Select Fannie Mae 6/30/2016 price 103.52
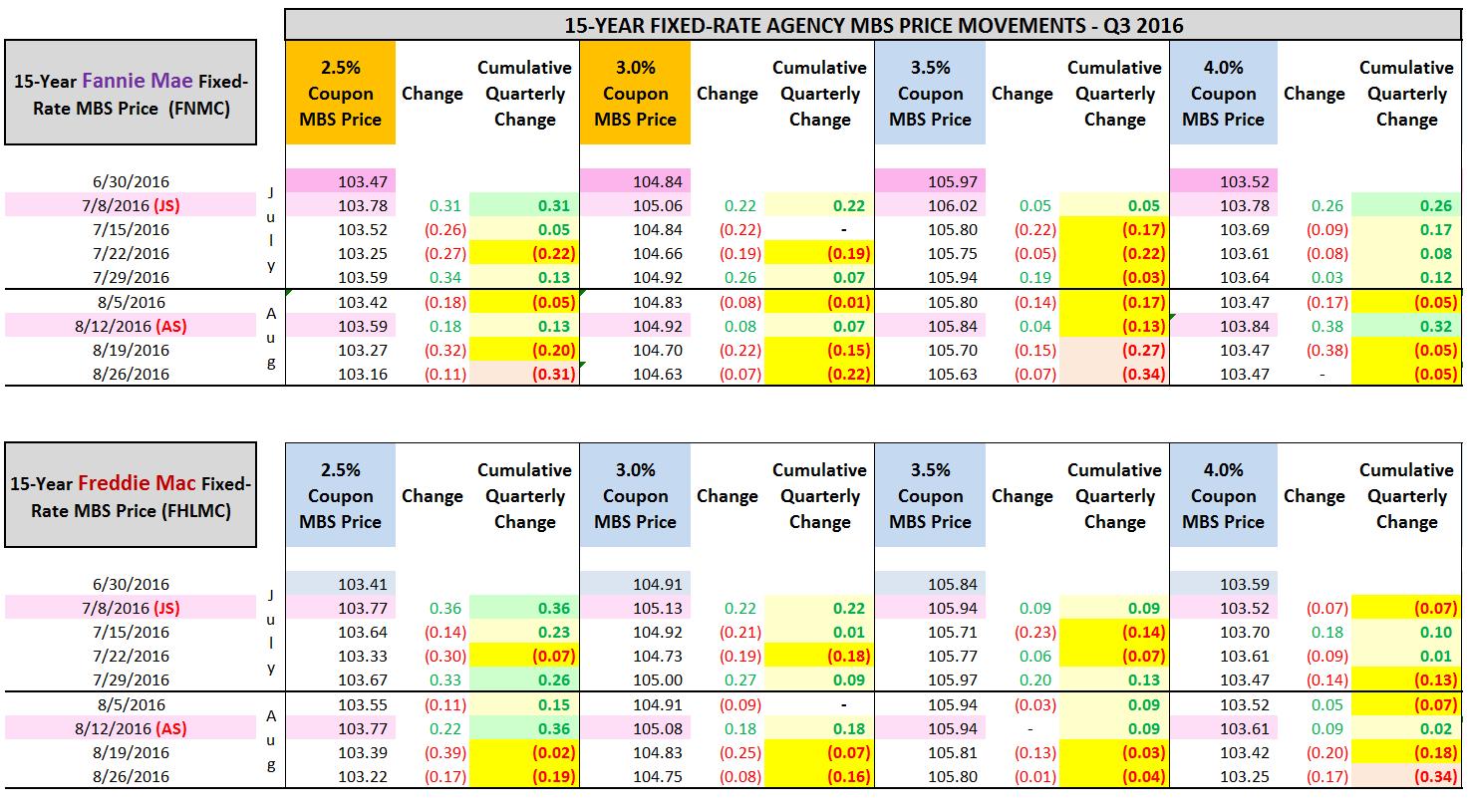The width and height of the screenshot is (1468, 812). coord(1223,181)
